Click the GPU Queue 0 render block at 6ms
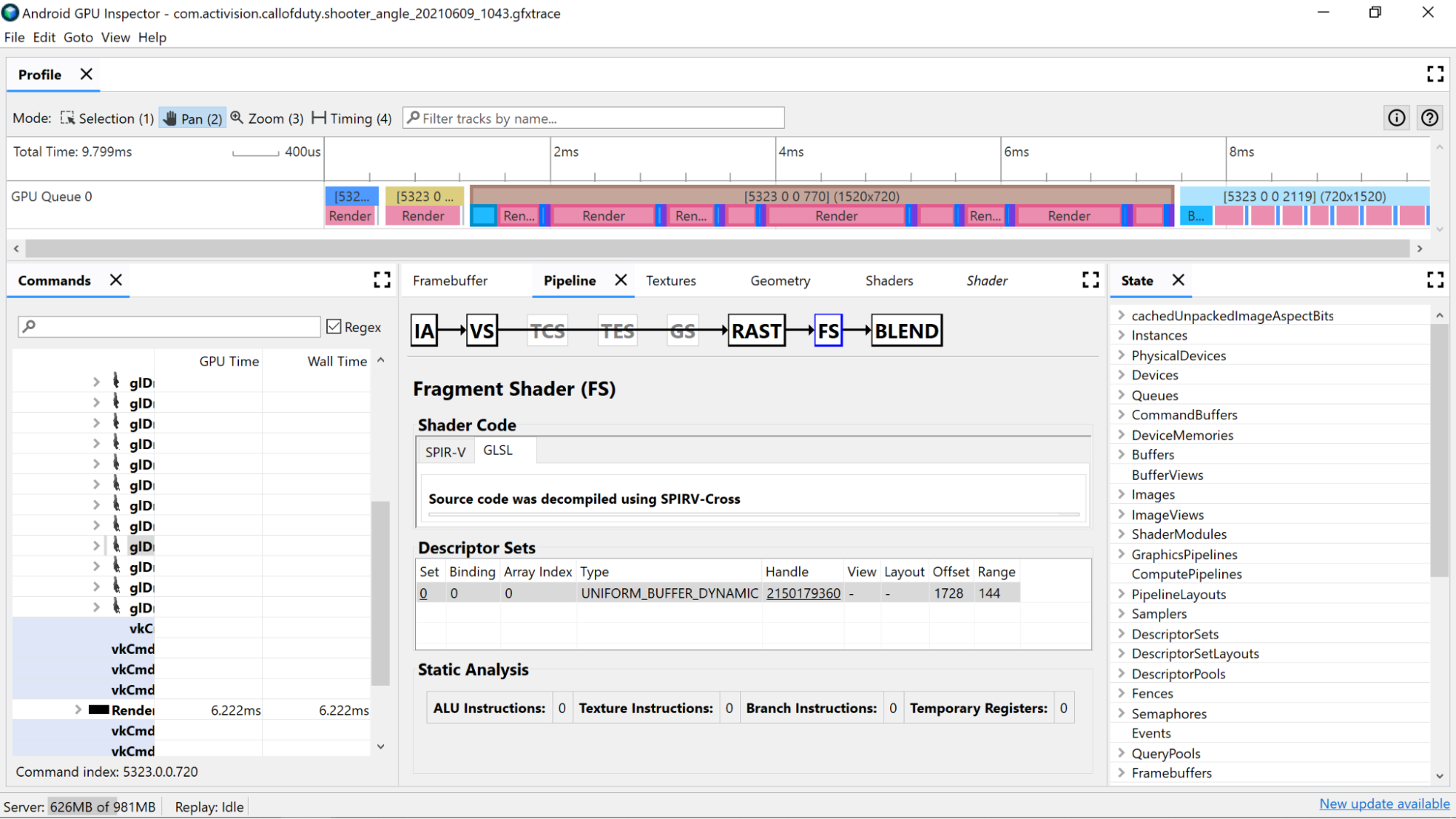 pyautogui.click(x=1068, y=215)
